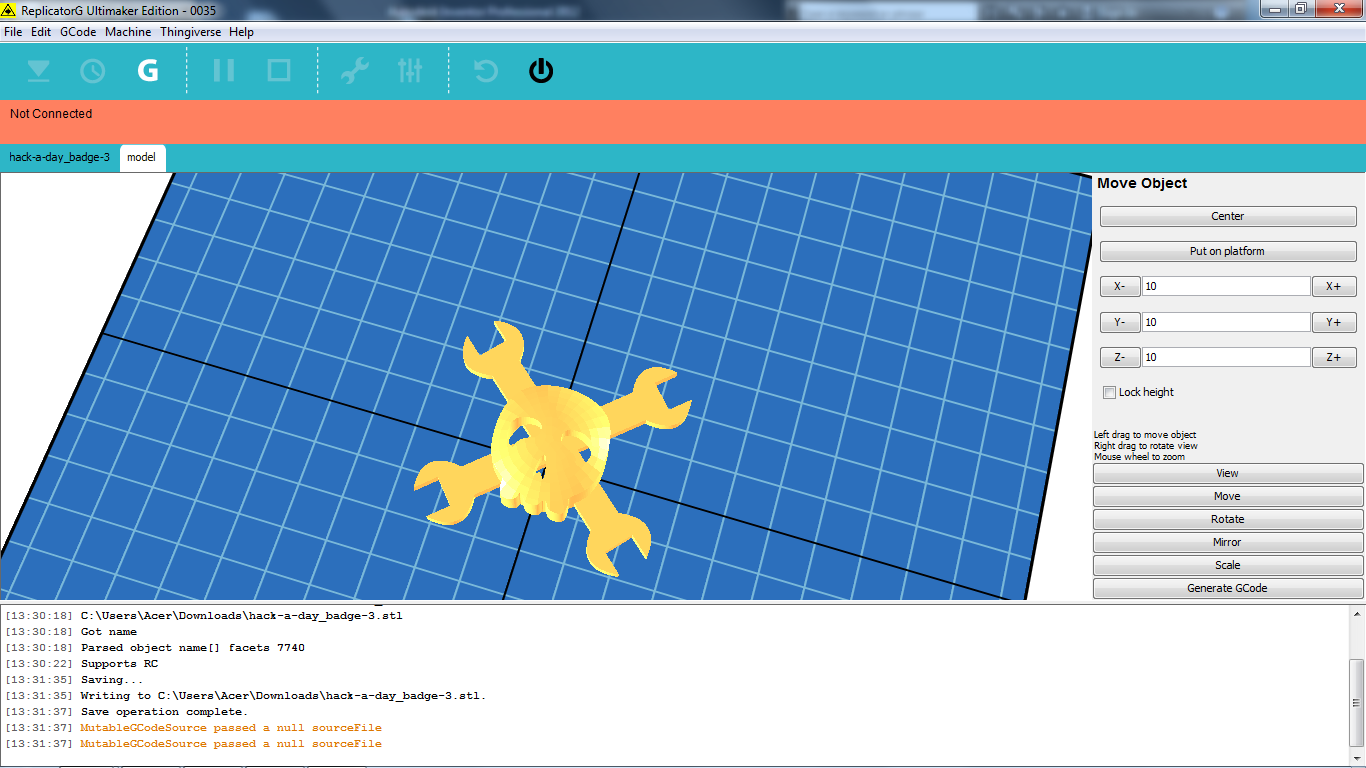Click the X+ move button
1366x768 pixels.
[1334, 287]
